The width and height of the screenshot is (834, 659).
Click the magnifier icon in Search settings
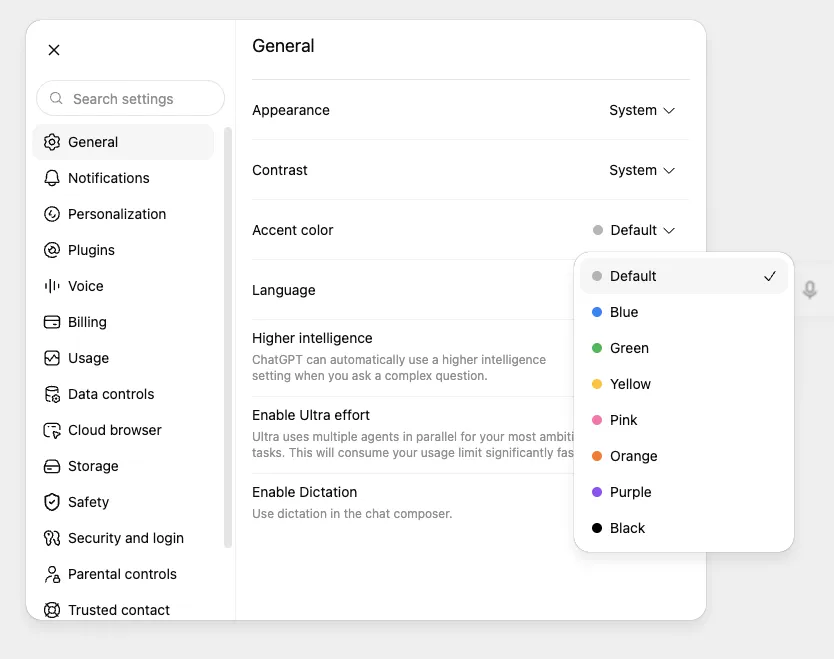click(x=56, y=98)
